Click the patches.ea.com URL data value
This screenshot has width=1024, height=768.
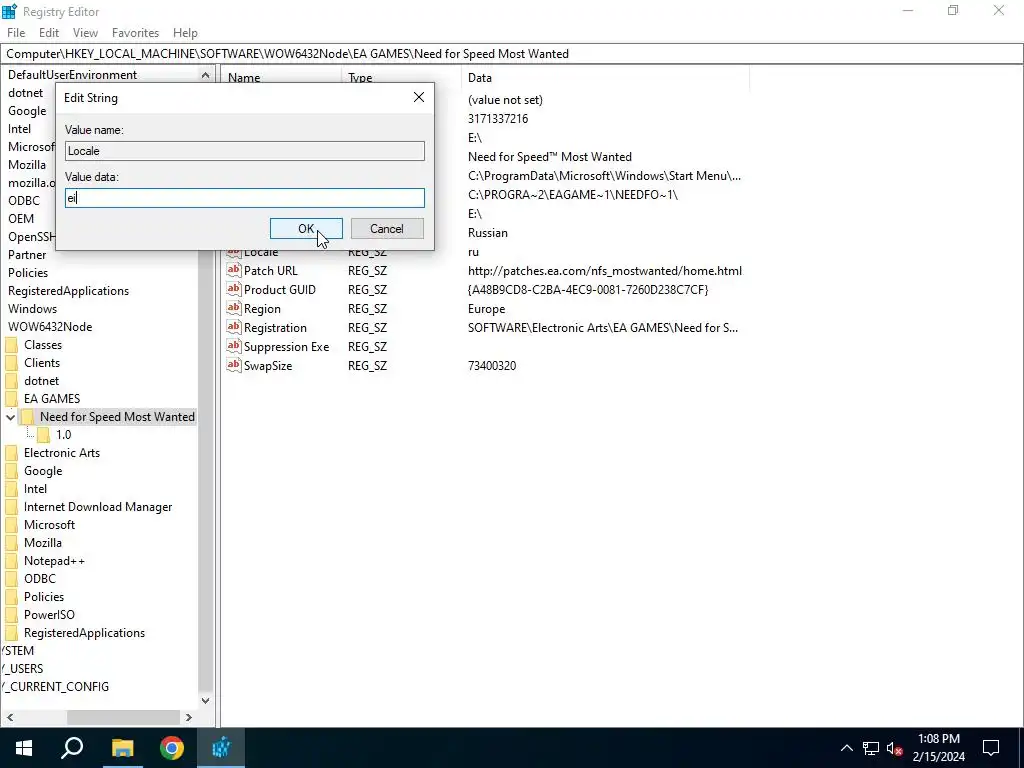click(x=605, y=271)
